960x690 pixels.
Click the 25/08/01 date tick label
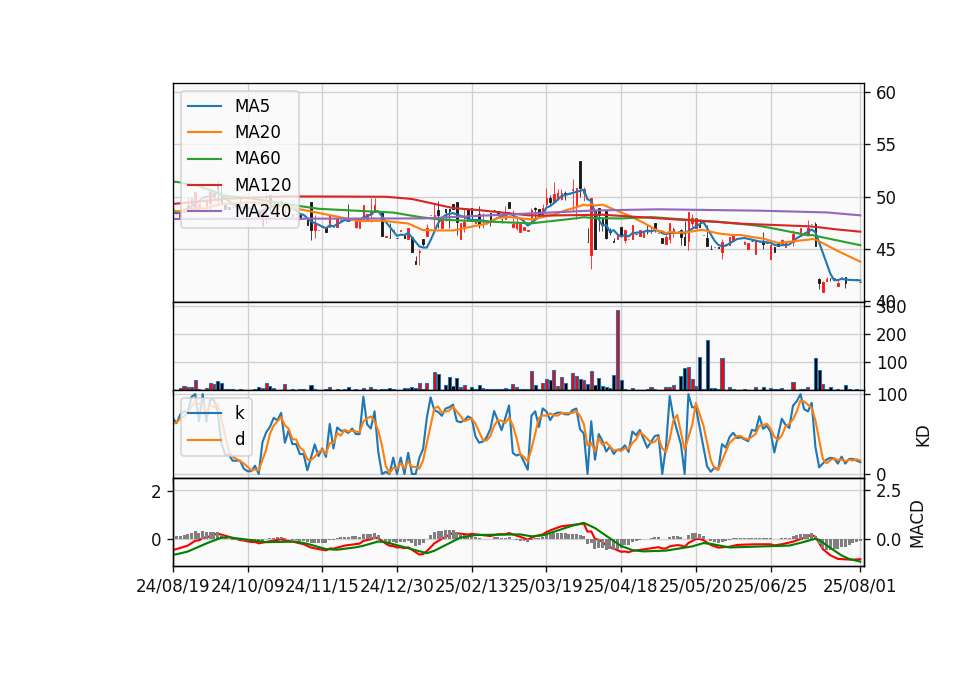point(860,587)
